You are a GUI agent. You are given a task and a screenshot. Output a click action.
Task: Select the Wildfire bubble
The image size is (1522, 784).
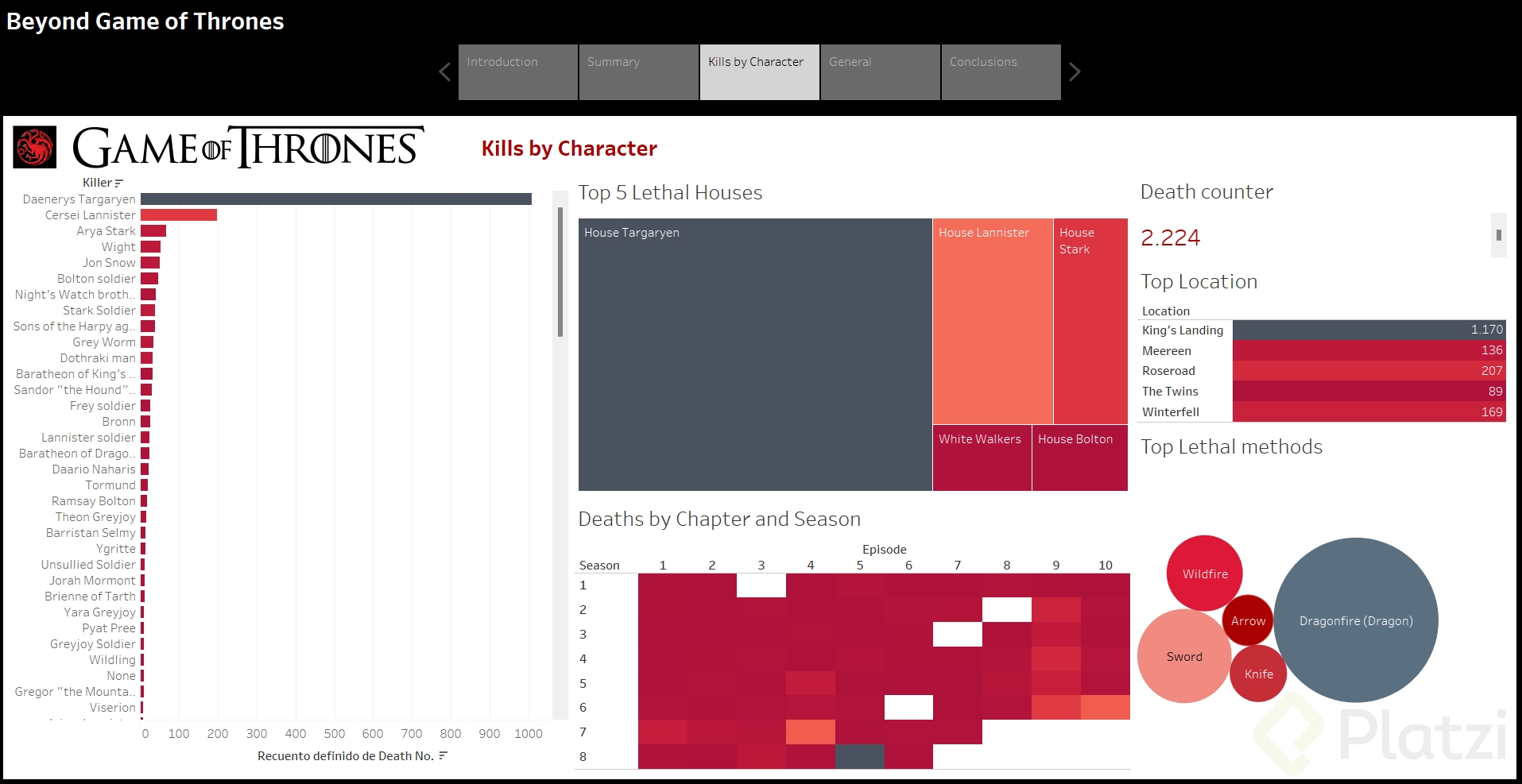(x=1205, y=574)
